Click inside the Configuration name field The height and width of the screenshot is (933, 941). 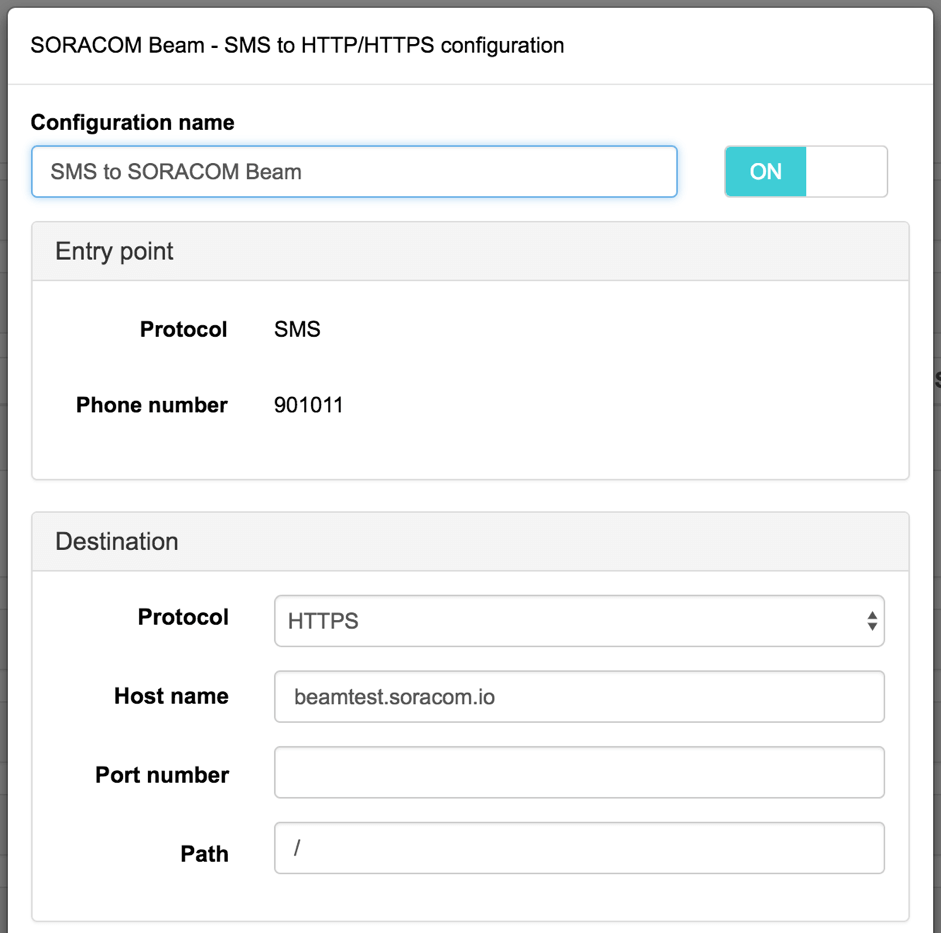point(354,171)
